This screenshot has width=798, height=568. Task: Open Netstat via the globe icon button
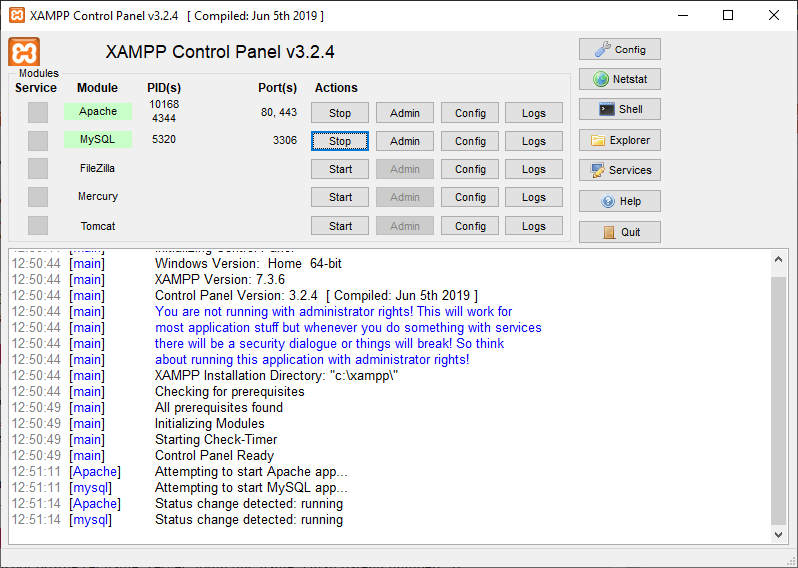(x=620, y=79)
